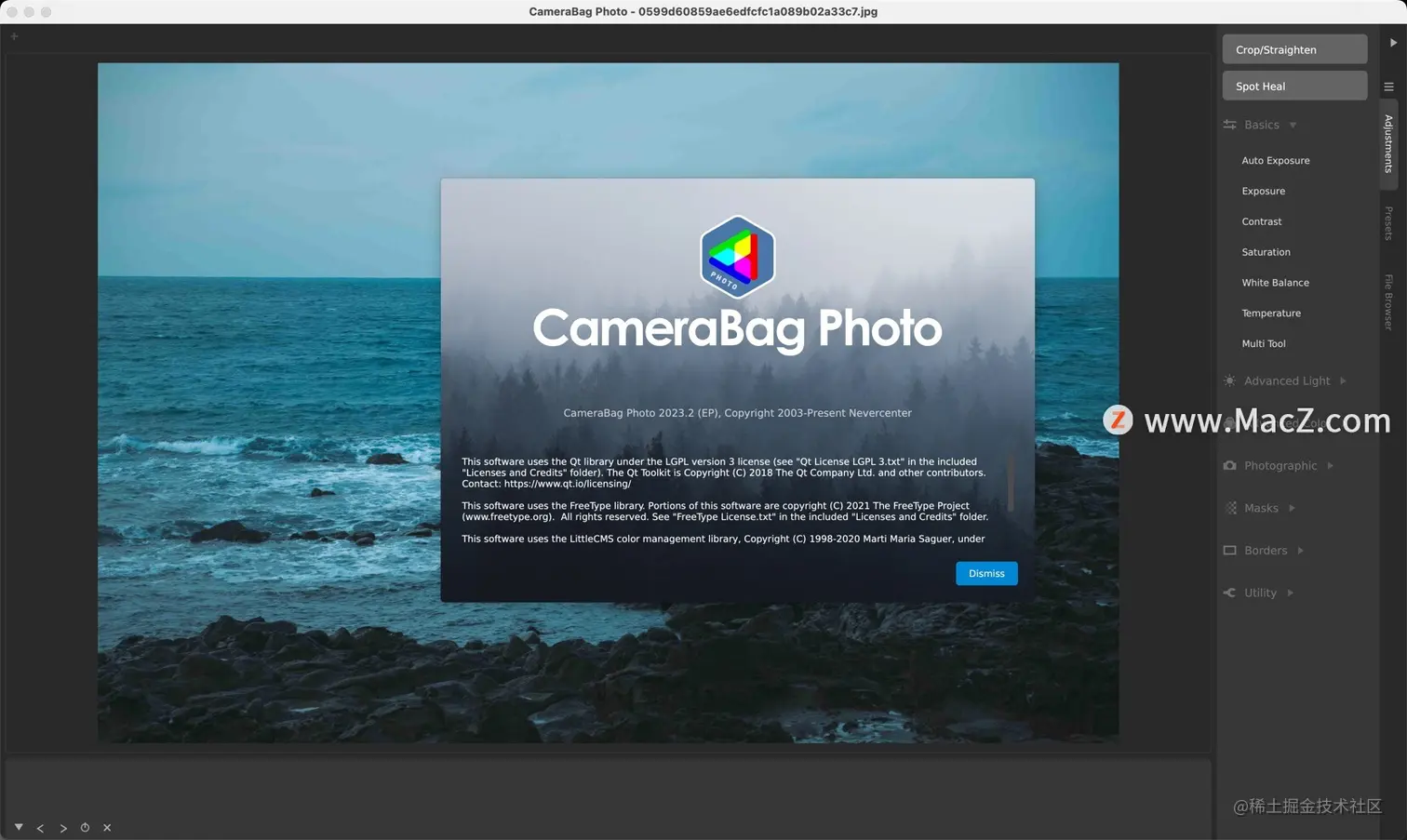Click the play arrow at top right
This screenshot has width=1407, height=840.
click(1393, 43)
